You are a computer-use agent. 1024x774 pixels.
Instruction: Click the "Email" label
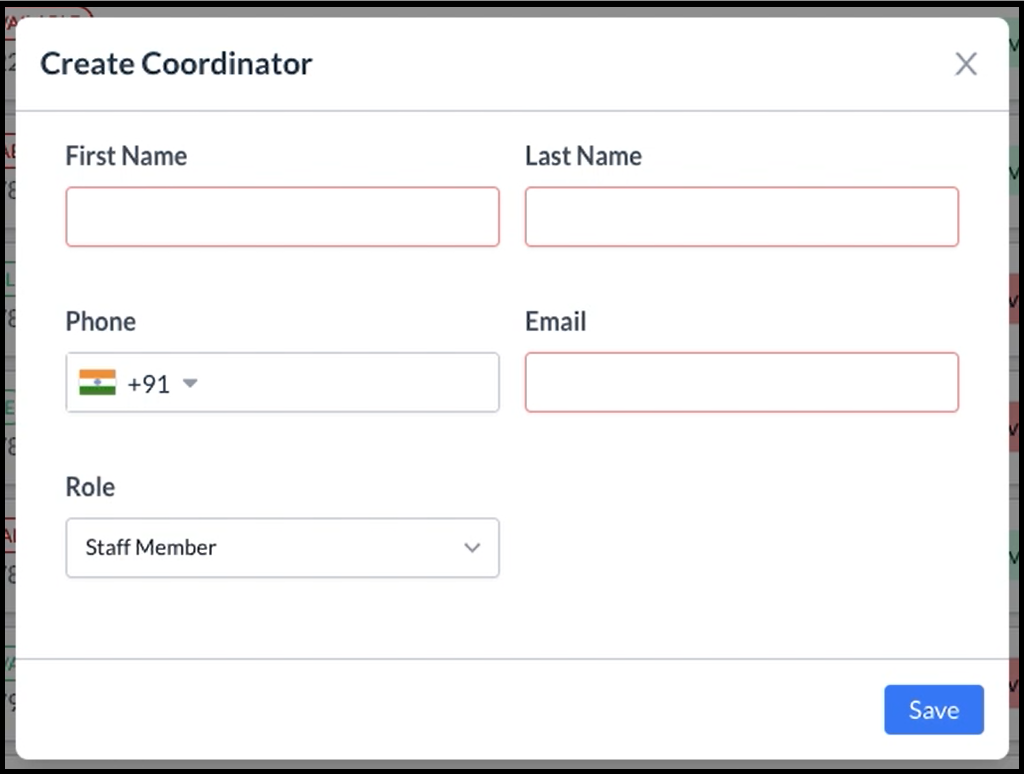[554, 321]
